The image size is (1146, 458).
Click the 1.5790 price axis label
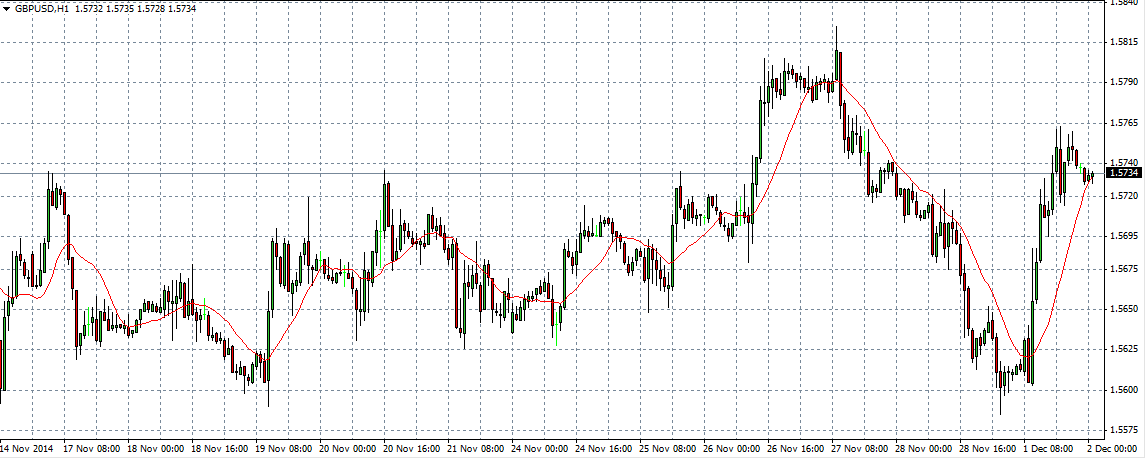[1124, 82]
